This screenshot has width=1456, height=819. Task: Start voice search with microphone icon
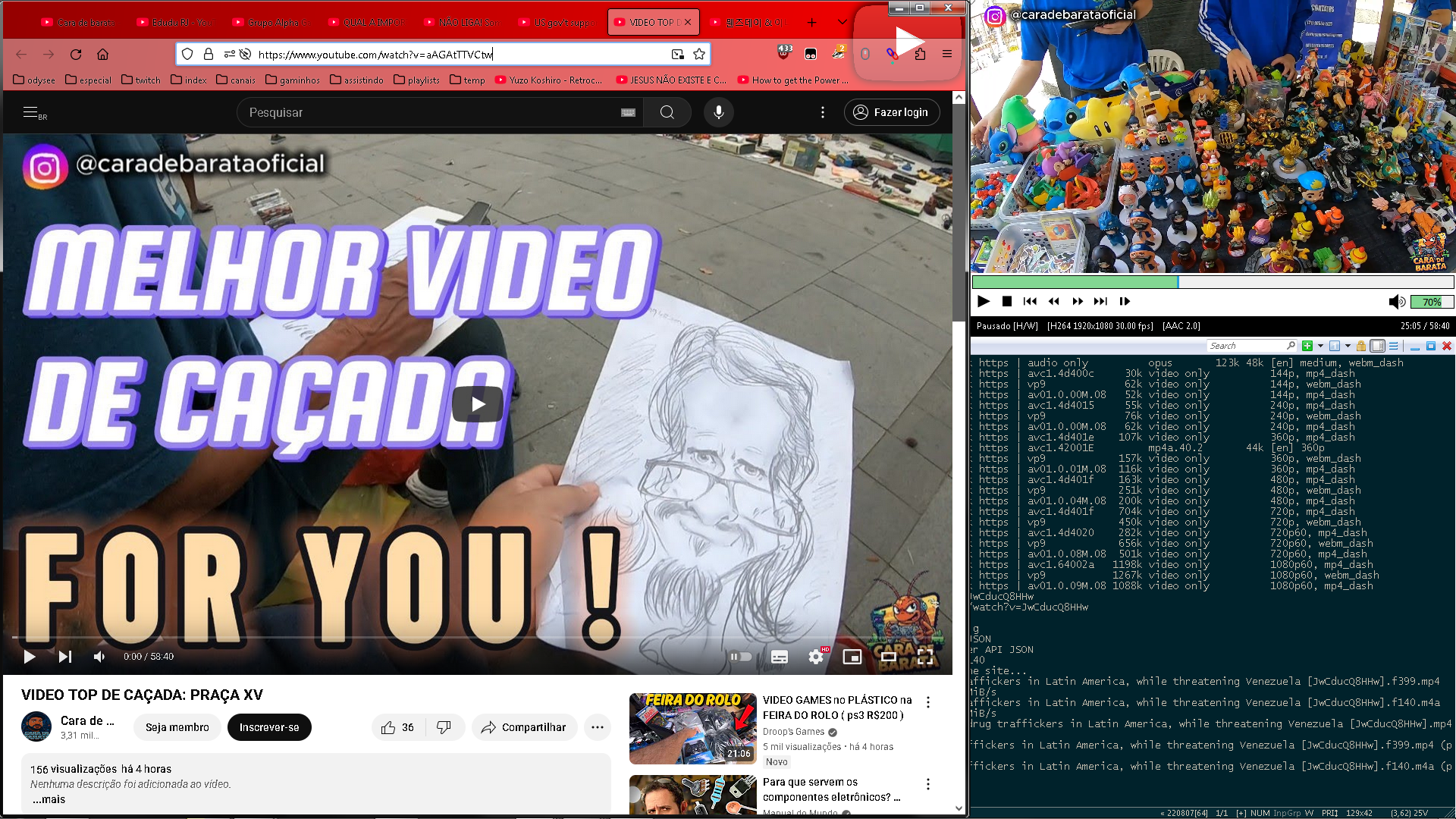point(719,112)
